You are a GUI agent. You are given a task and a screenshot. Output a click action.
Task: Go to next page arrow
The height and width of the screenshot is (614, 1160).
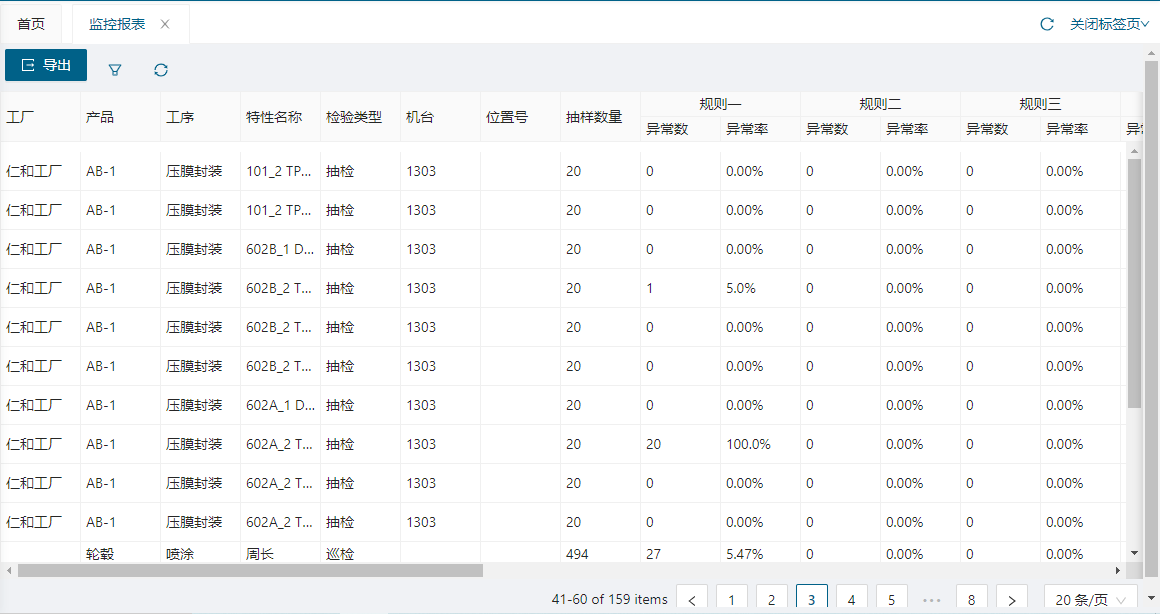(1012, 599)
